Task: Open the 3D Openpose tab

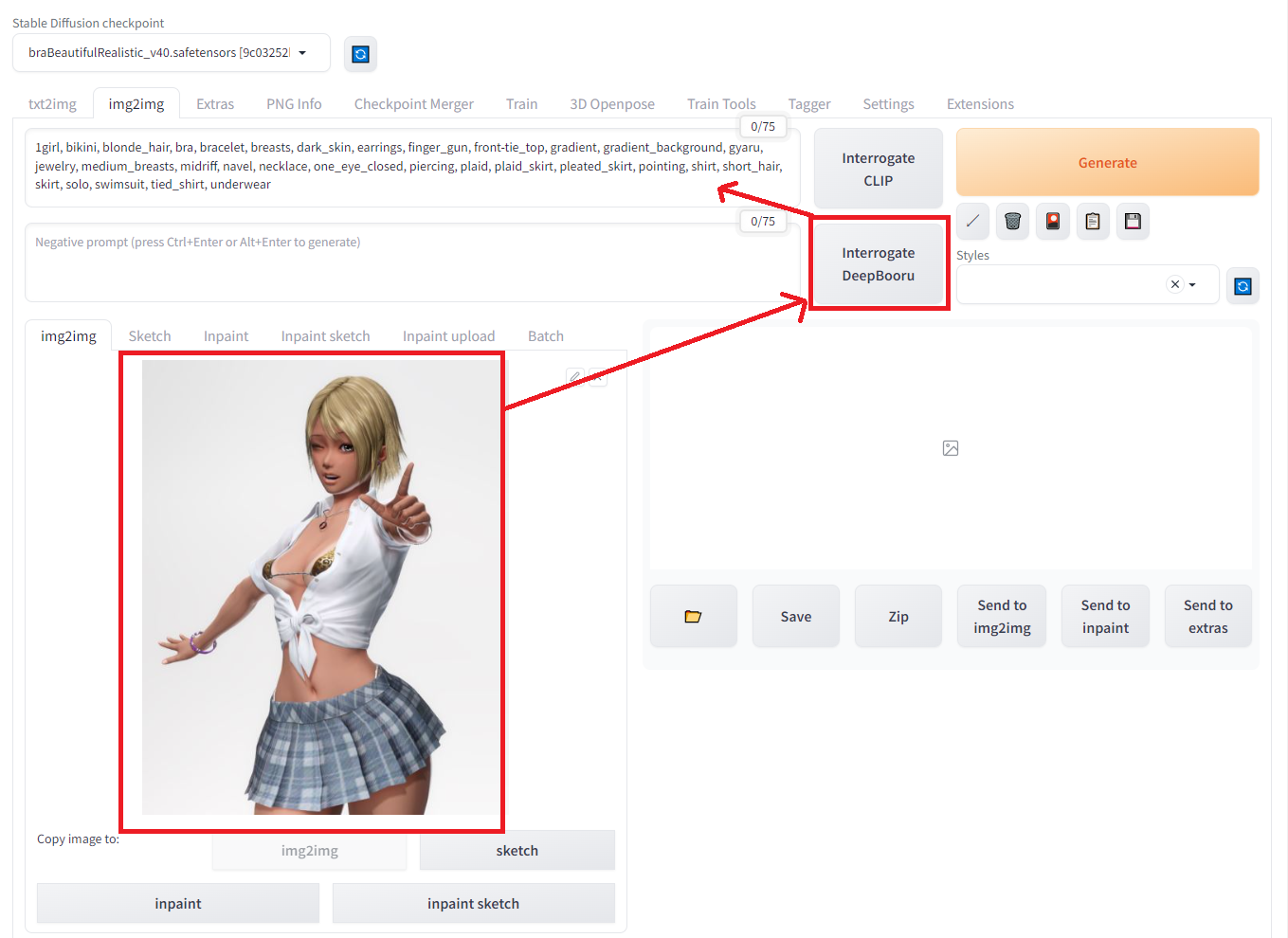Action: (612, 104)
